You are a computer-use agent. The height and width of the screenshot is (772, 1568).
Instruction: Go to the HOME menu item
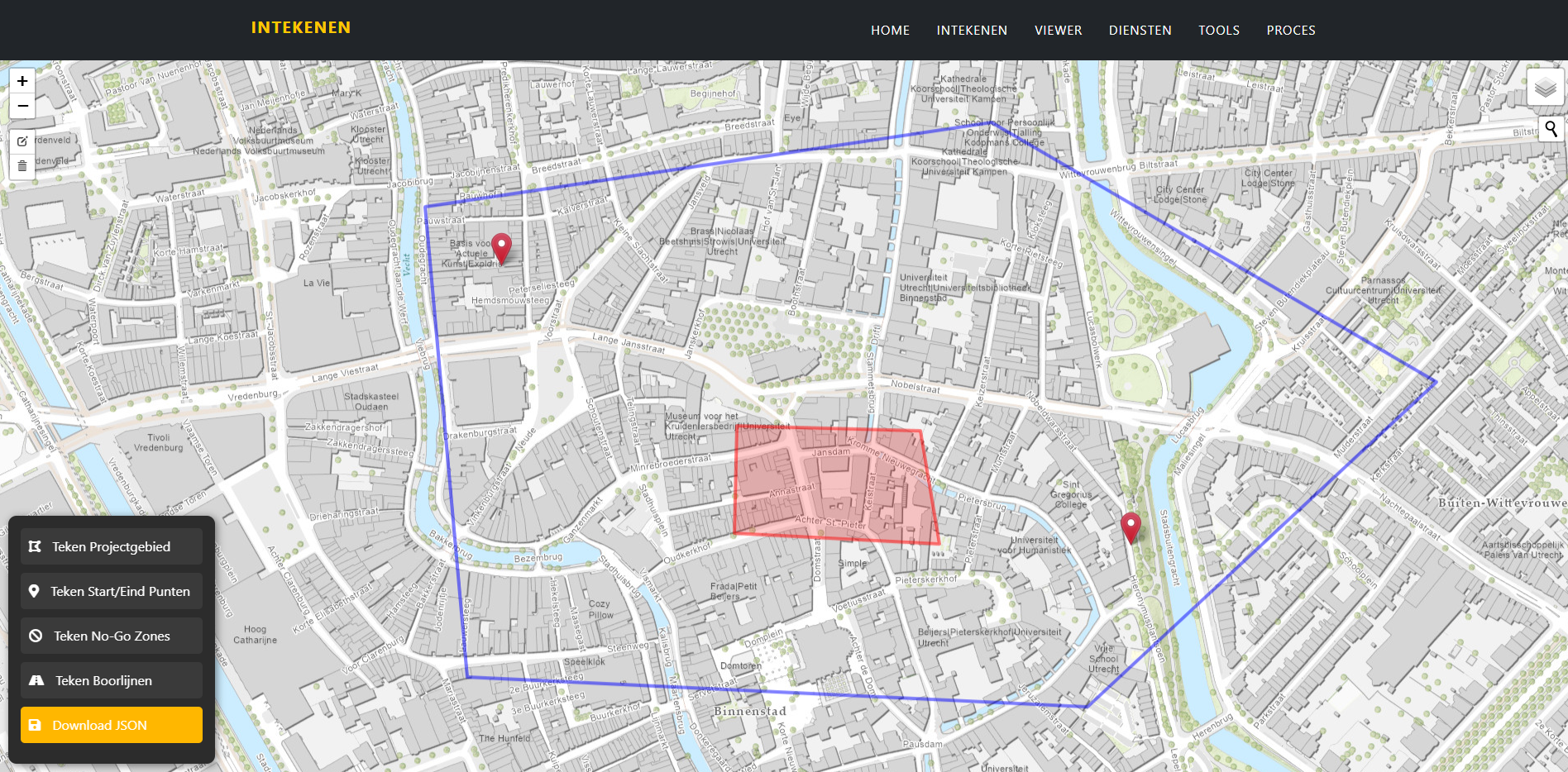click(890, 31)
